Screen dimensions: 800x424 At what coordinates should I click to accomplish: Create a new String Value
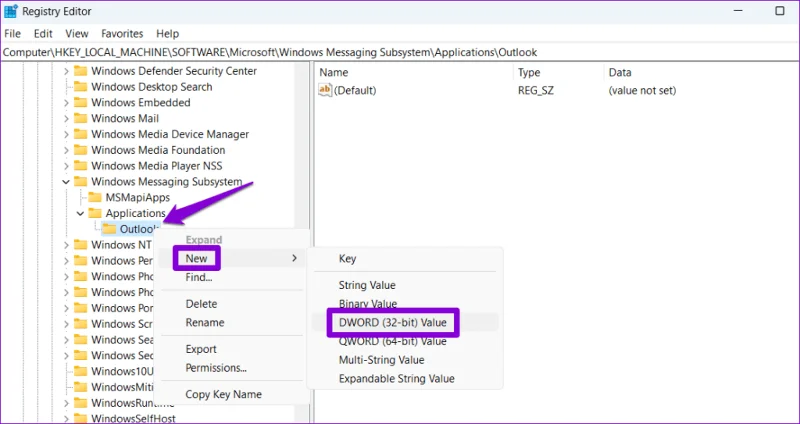[x=367, y=285]
